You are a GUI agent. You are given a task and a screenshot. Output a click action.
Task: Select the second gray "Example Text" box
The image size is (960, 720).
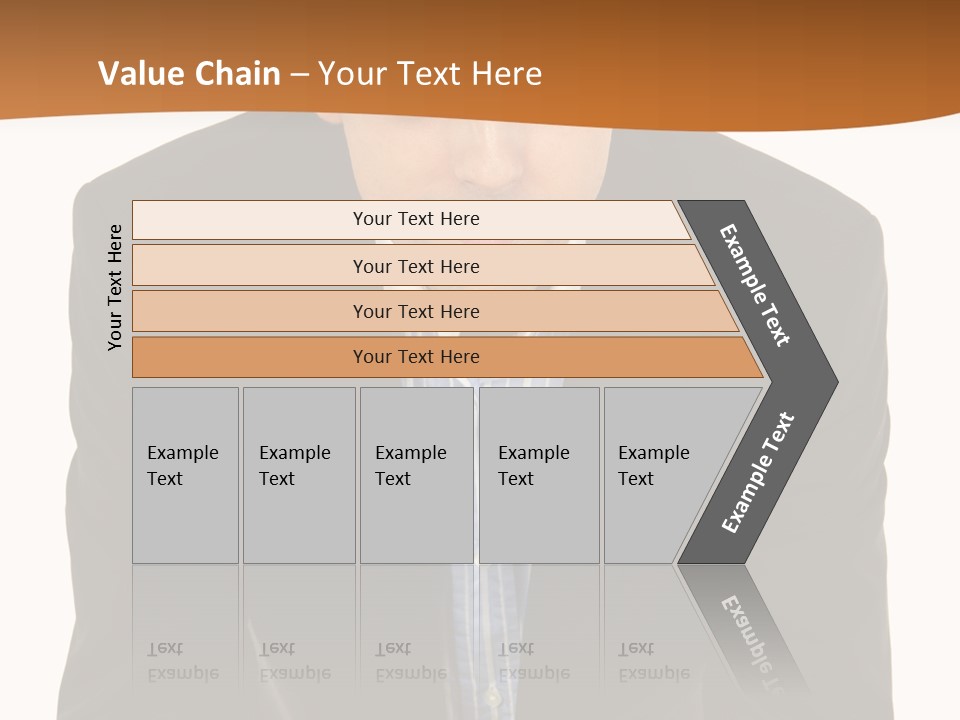pos(298,475)
